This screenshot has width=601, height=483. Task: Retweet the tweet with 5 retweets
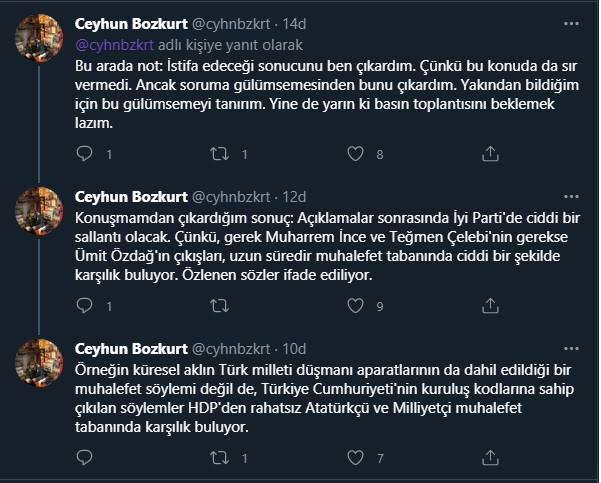pos(220,459)
